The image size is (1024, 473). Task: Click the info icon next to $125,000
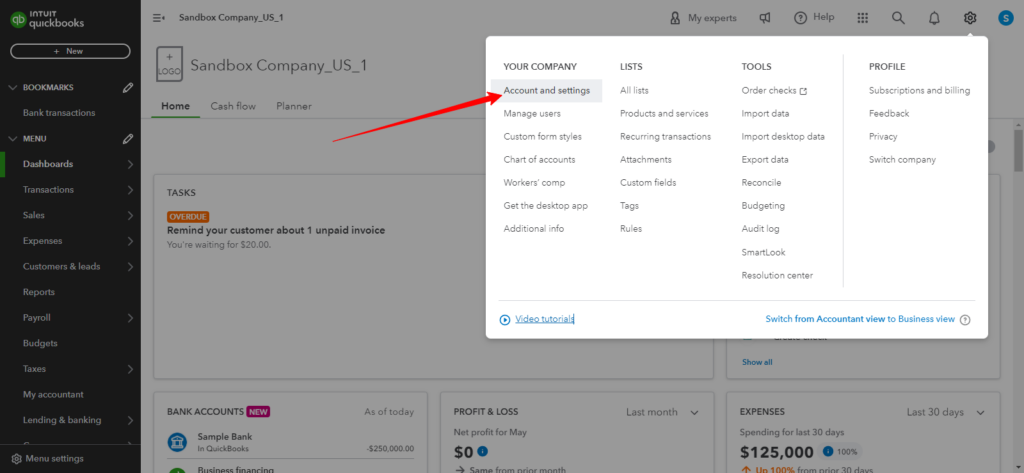827,451
